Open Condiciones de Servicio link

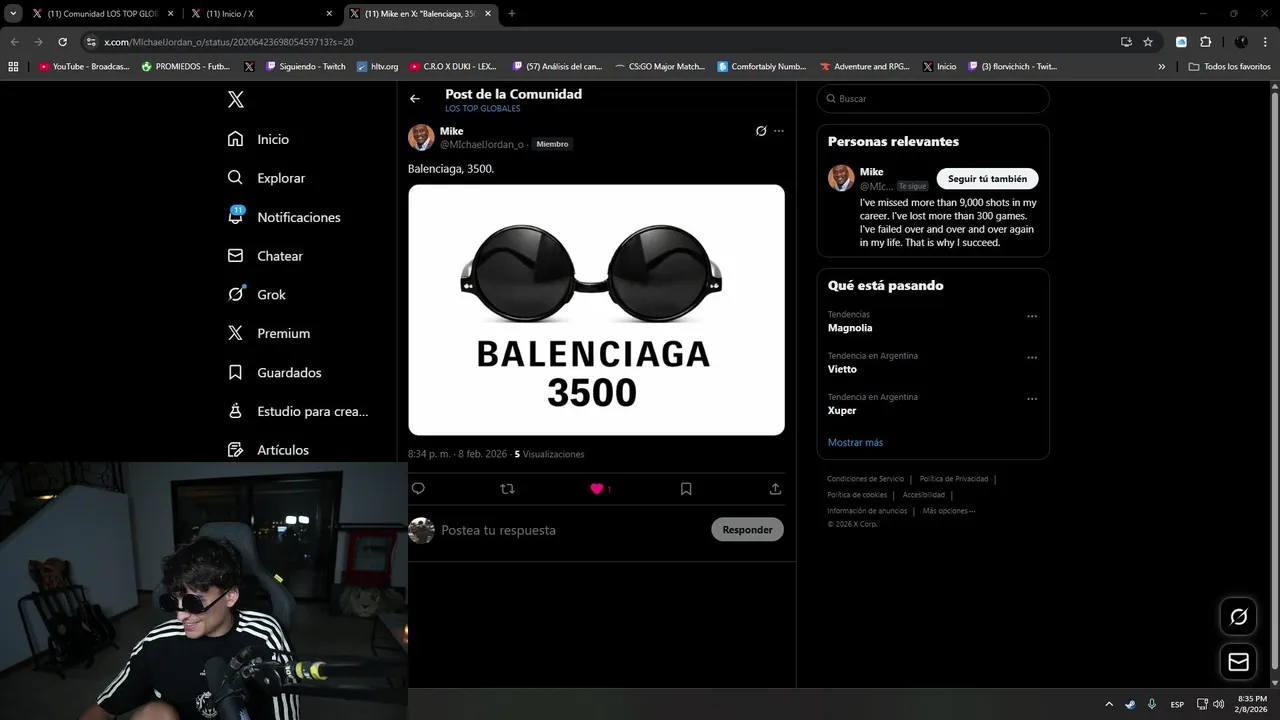(865, 479)
